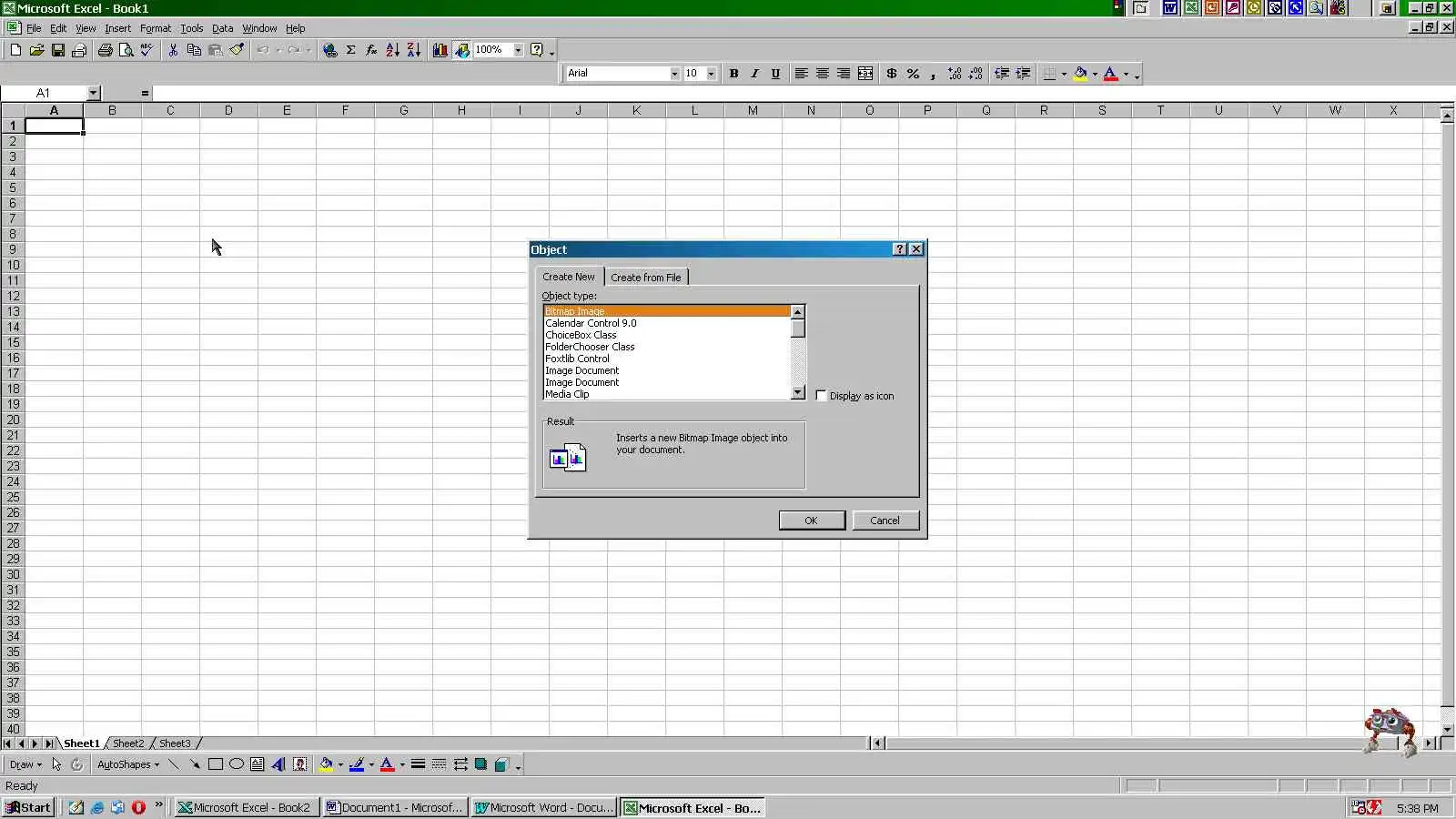This screenshot has width=1456, height=819.
Task: Create a new blank workbook
Action: [15, 50]
